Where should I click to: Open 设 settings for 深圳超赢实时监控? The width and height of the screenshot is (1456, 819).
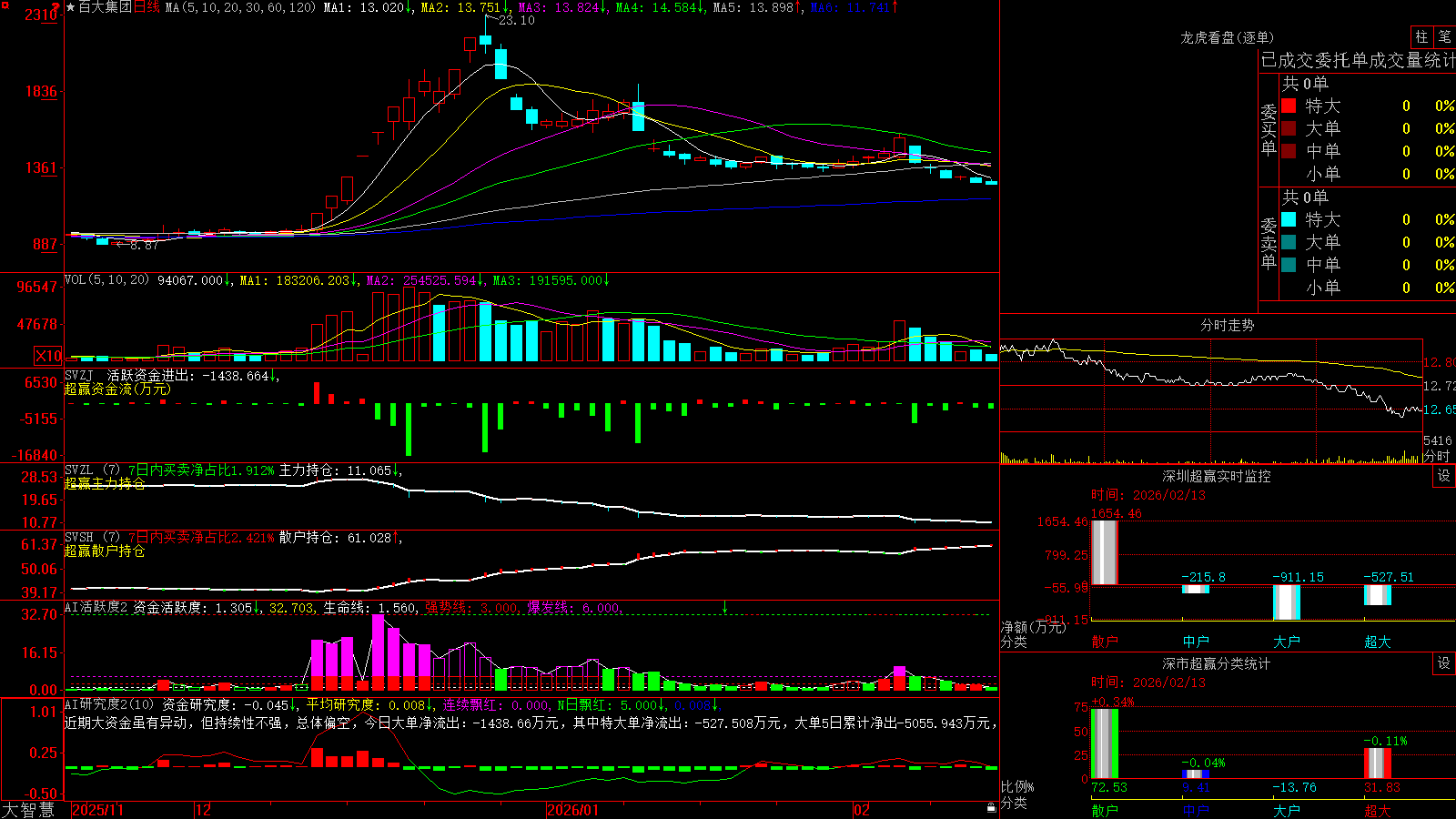[x=1444, y=476]
